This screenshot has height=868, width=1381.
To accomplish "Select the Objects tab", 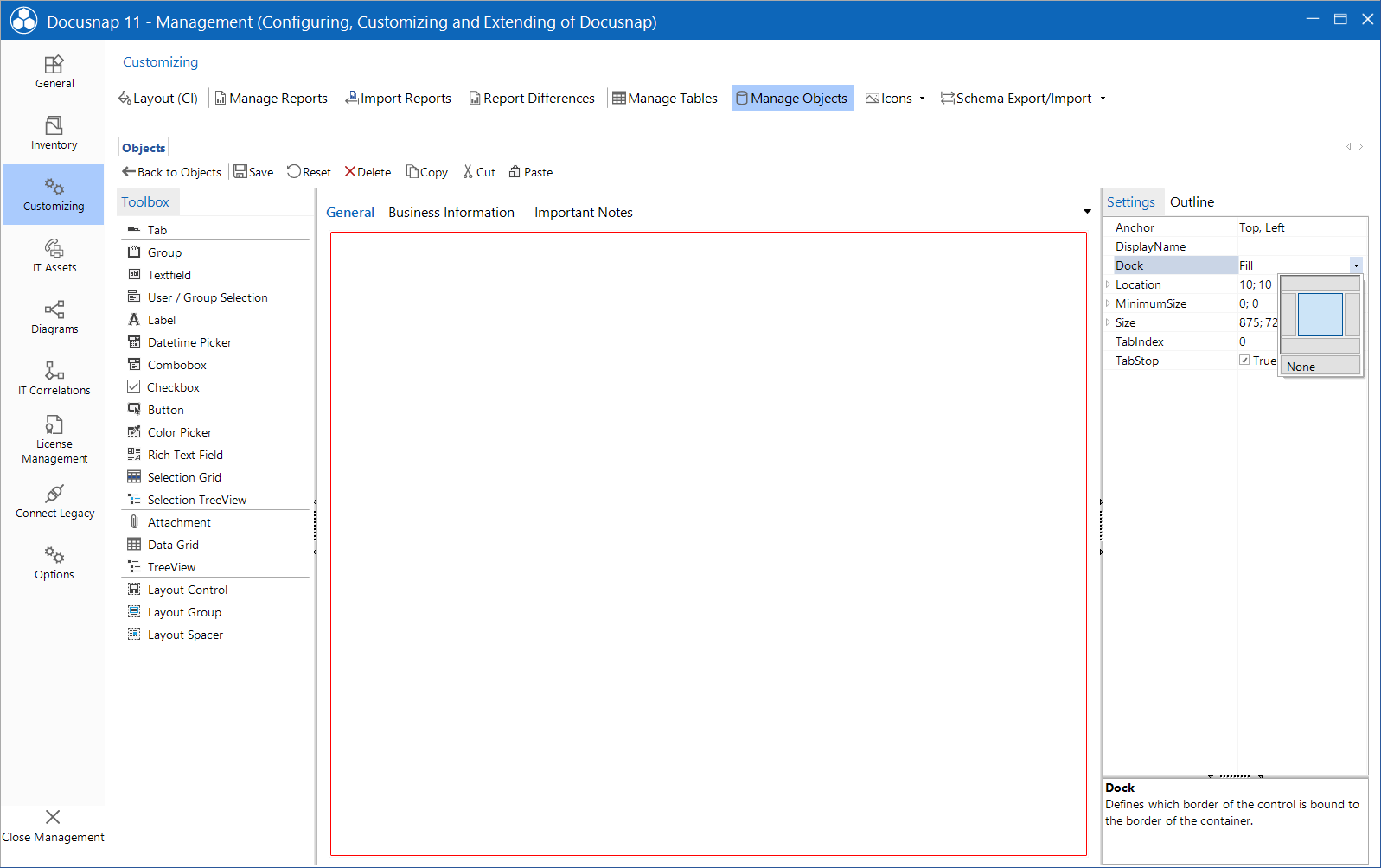I will pos(144,148).
